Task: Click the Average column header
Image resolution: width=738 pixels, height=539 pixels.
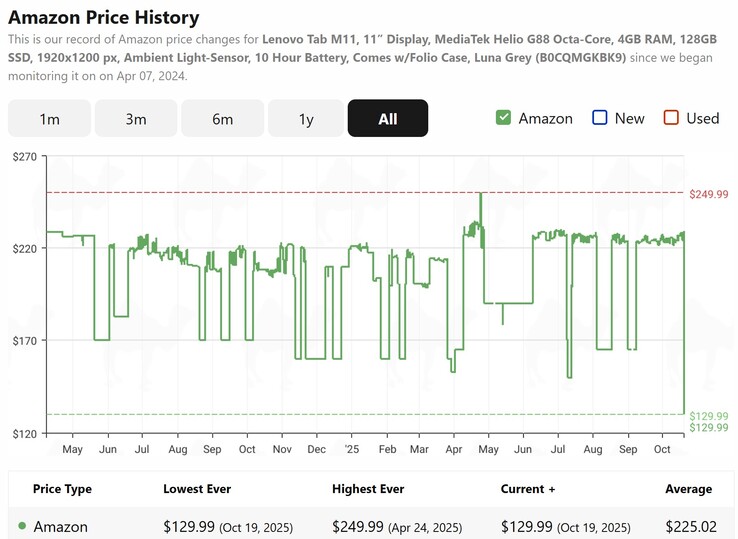Action: [688, 489]
